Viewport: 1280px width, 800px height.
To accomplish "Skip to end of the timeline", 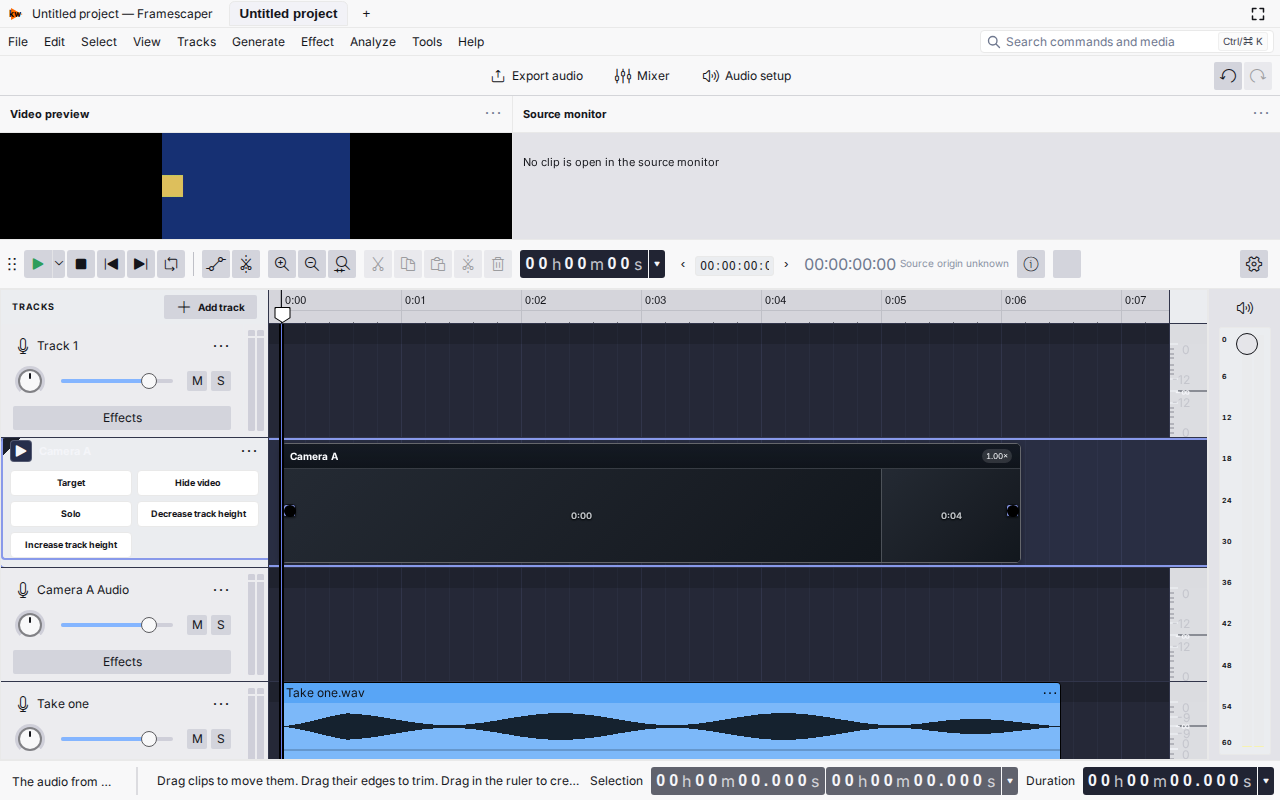I will (141, 264).
